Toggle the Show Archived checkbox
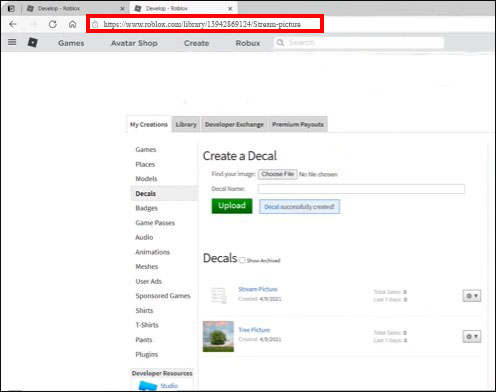The image size is (496, 392). click(x=242, y=260)
